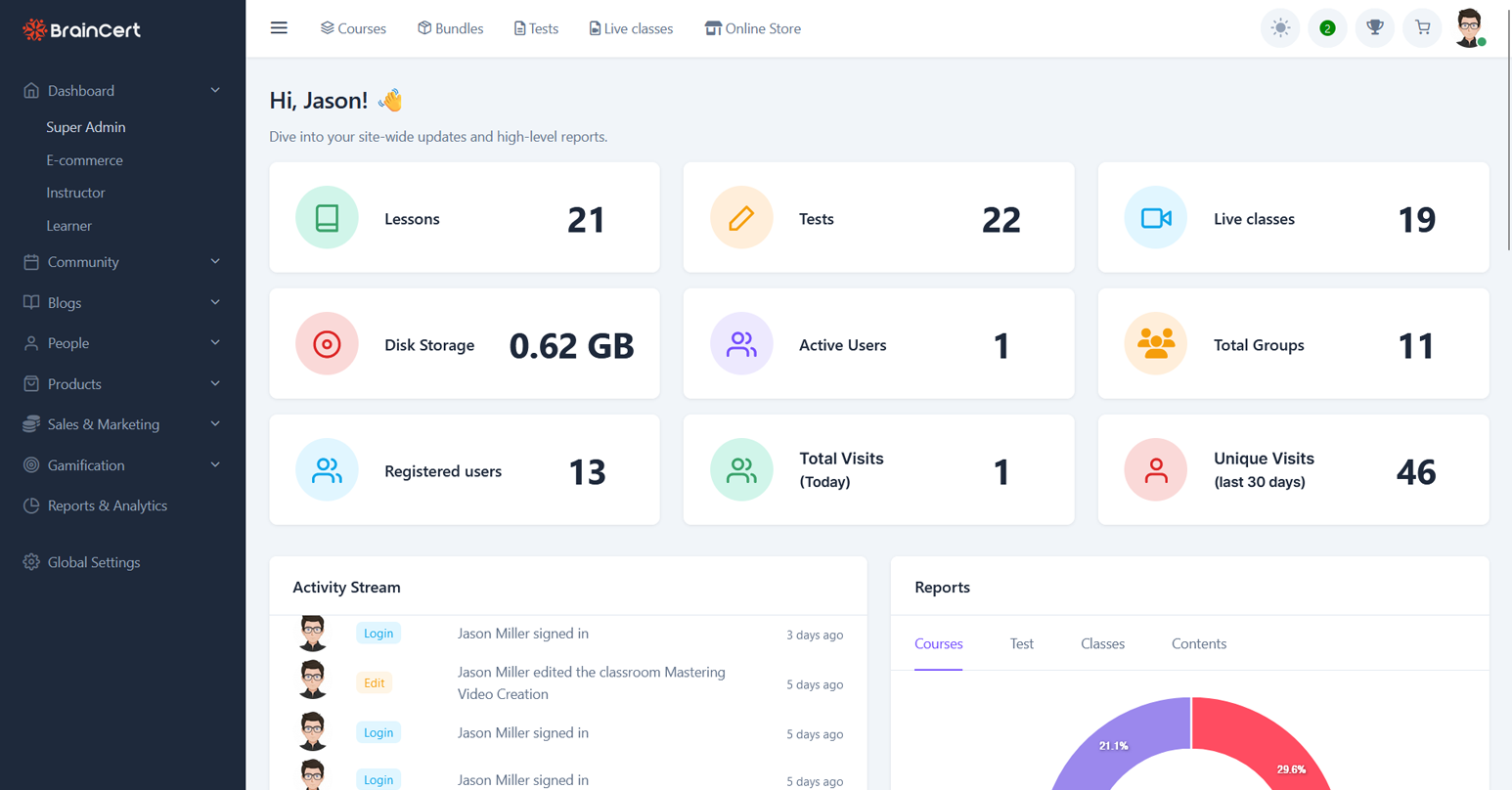
Task: Open Reports & Analytics from the sidebar
Action: pyautogui.click(x=110, y=505)
